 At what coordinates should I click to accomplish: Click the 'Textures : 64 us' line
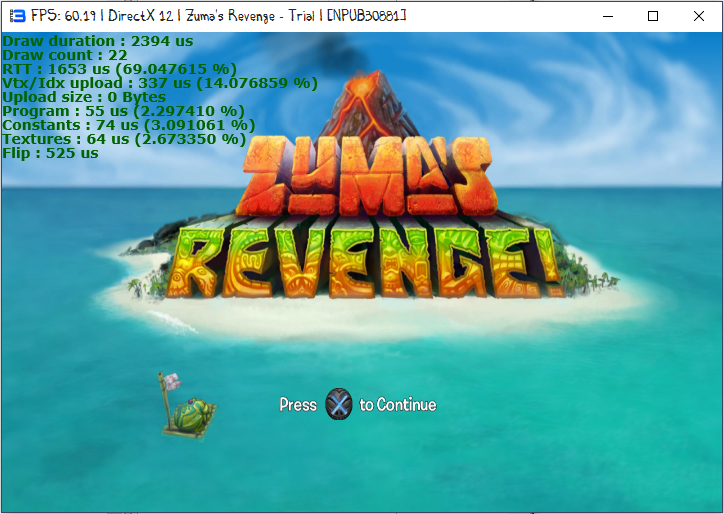[124, 139]
